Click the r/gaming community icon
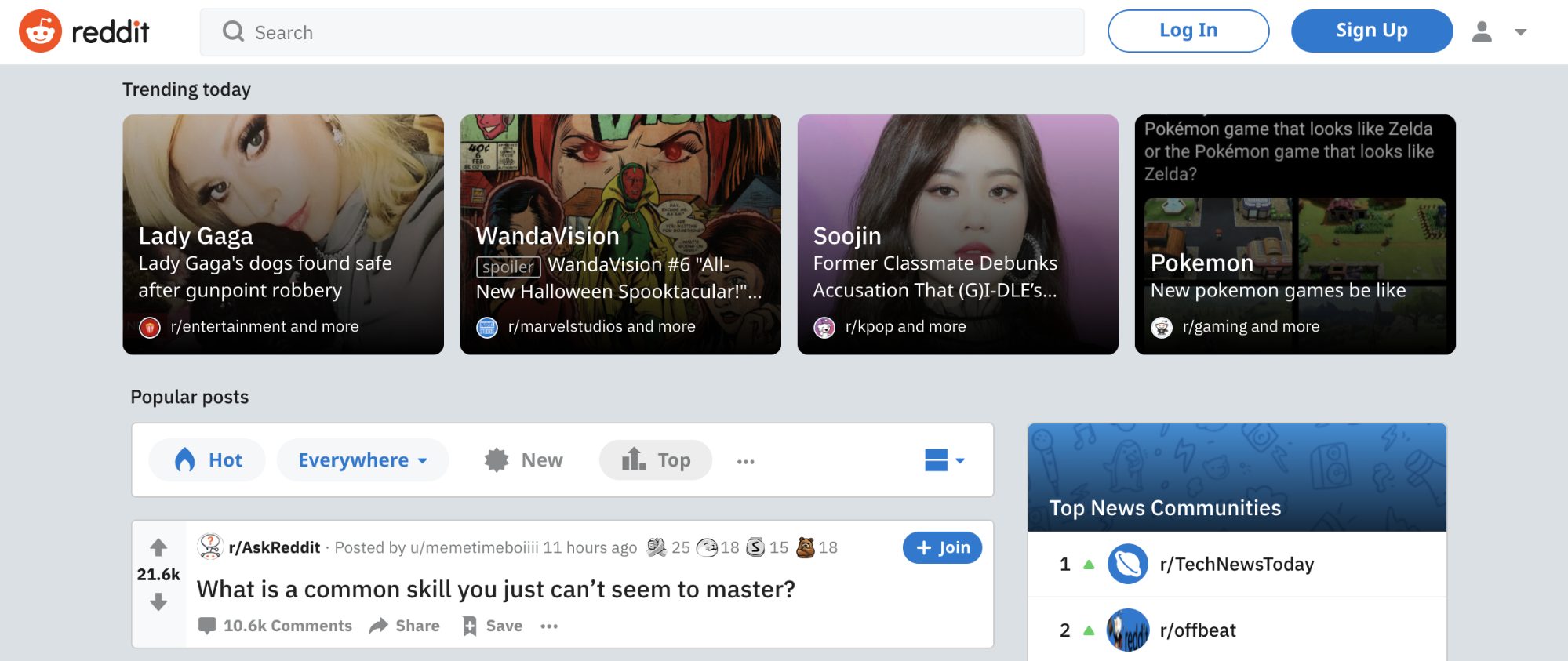 pos(1162,327)
